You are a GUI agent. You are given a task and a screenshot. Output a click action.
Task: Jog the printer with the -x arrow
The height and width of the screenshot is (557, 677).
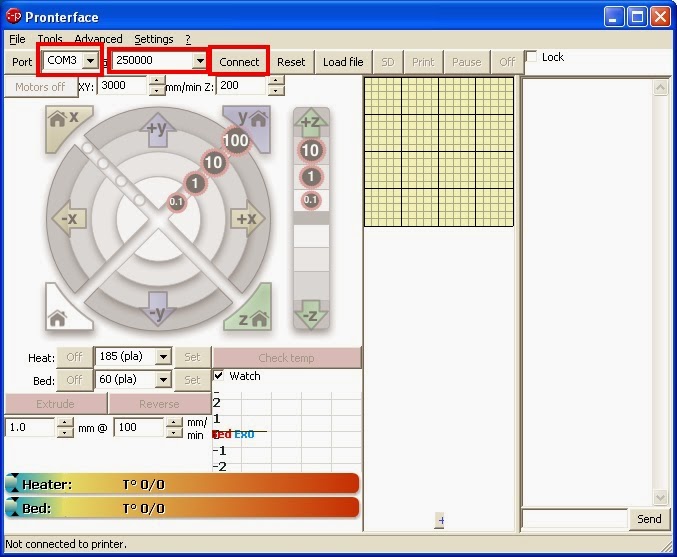(x=69, y=218)
